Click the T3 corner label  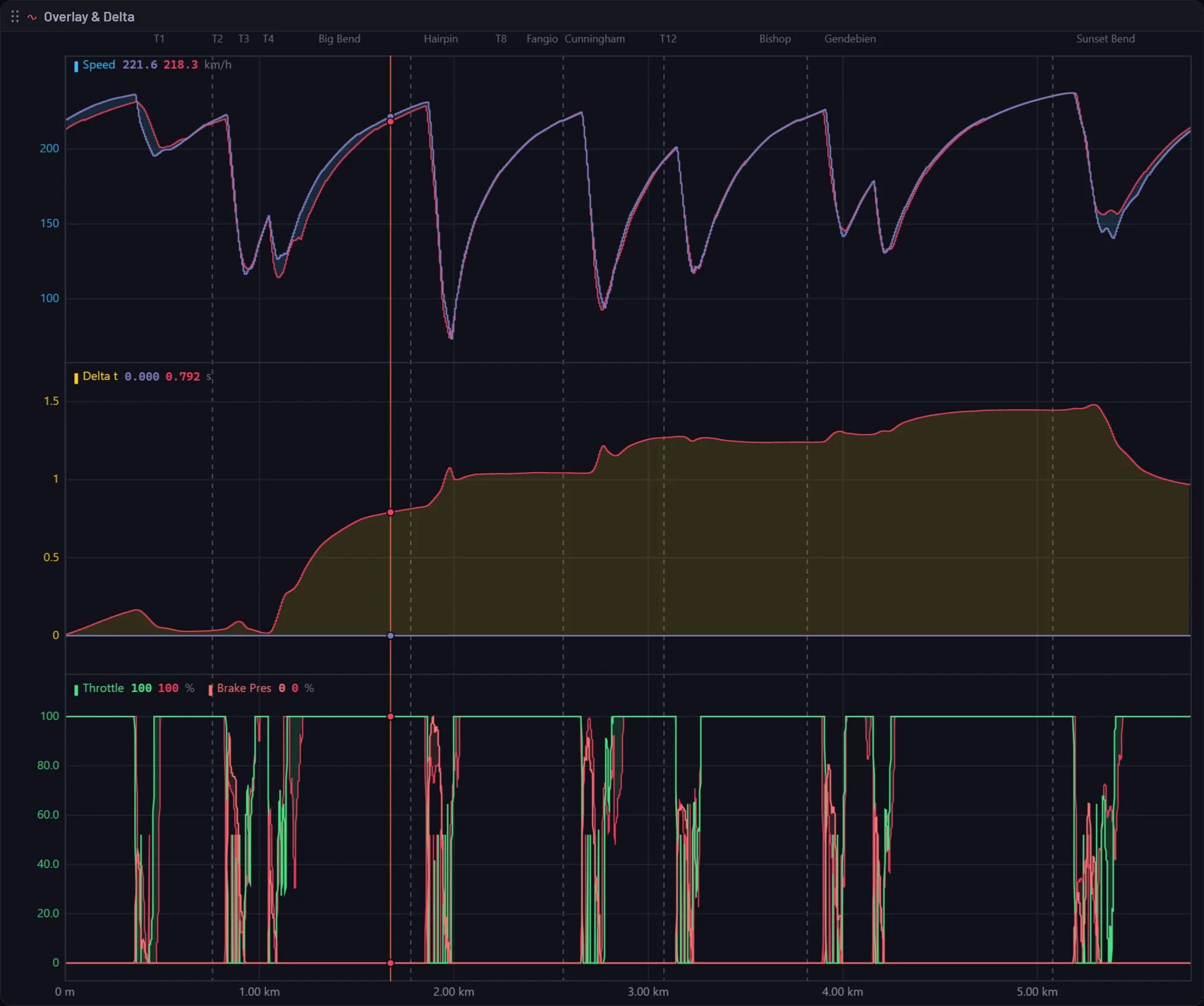[x=244, y=39]
